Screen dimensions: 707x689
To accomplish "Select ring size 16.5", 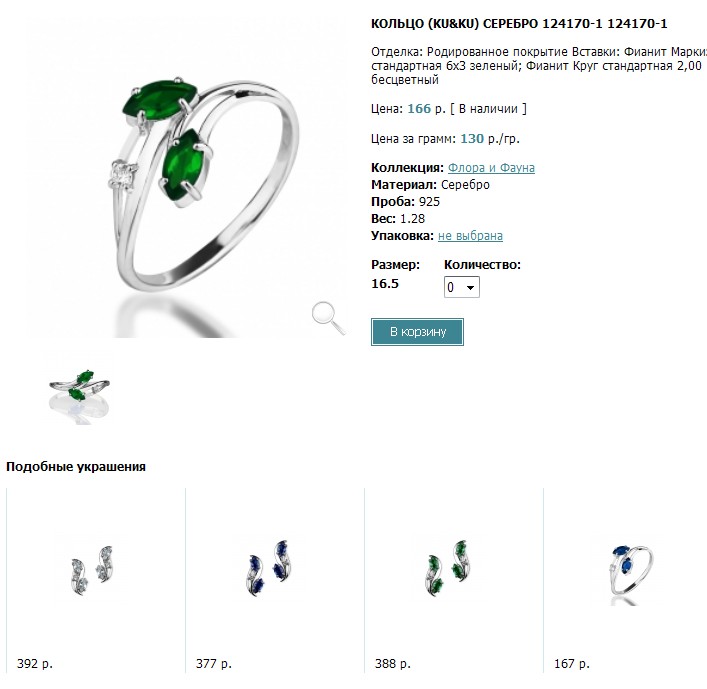I will (385, 284).
